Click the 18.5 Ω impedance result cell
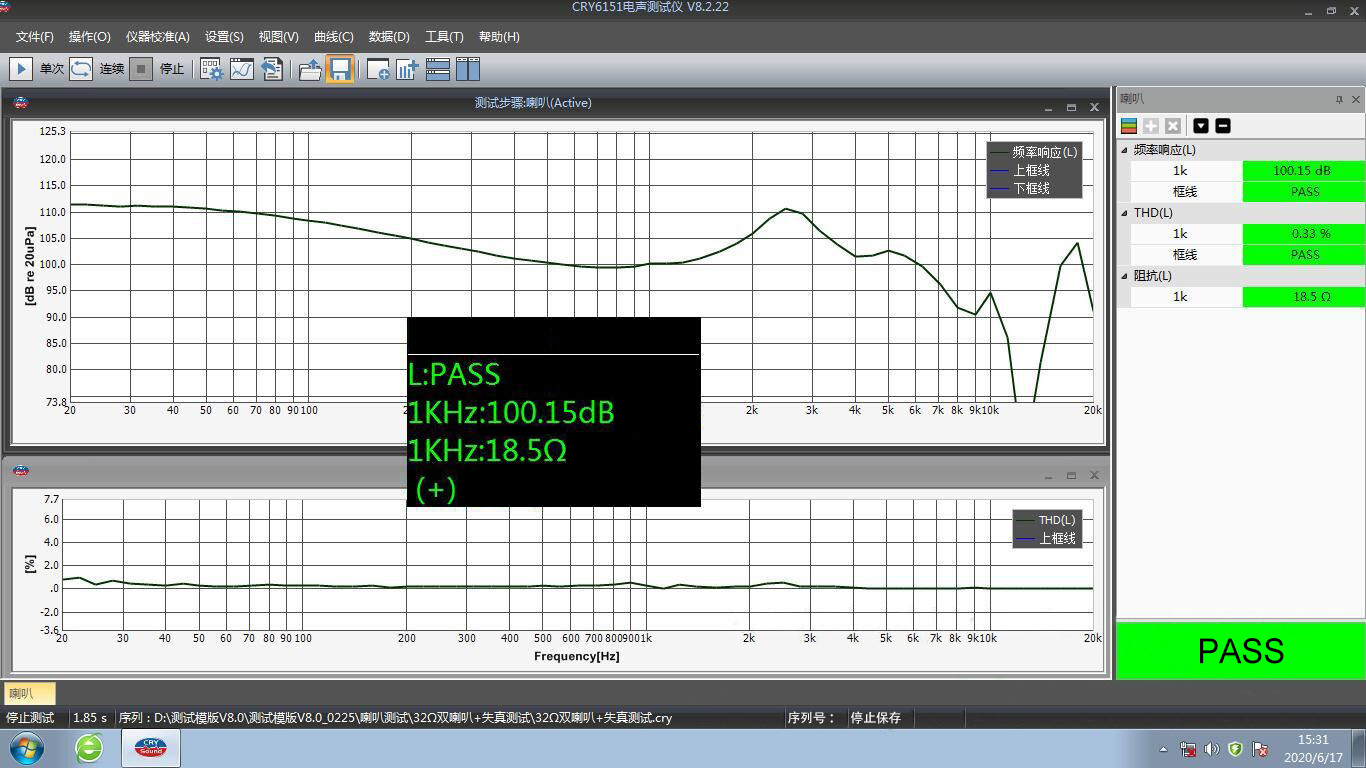The image size is (1366, 768). (1302, 297)
